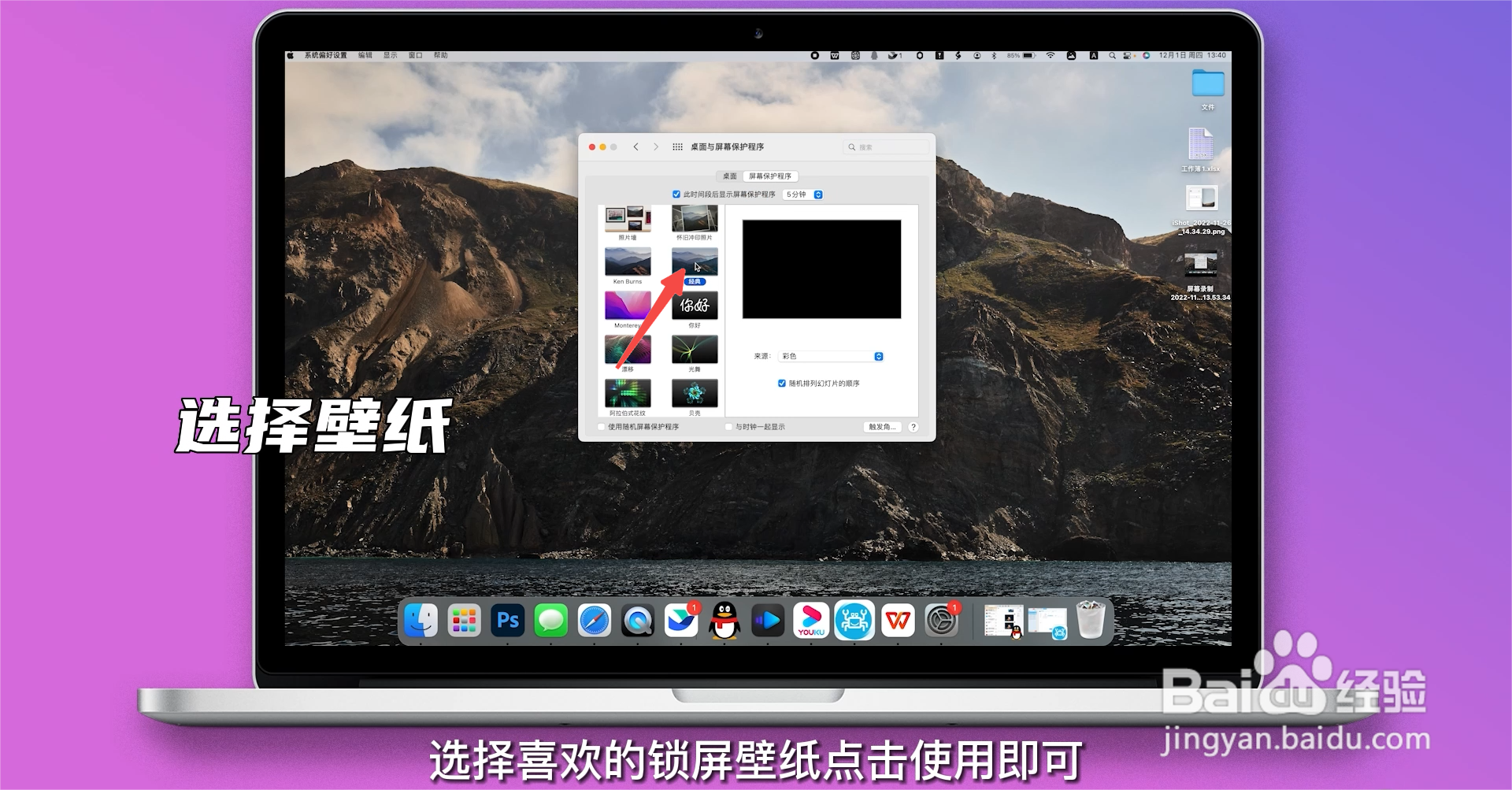The width and height of the screenshot is (1512, 790).
Task: Select the 怀旧冲印照片 screensaver thumbnail
Action: (695, 219)
